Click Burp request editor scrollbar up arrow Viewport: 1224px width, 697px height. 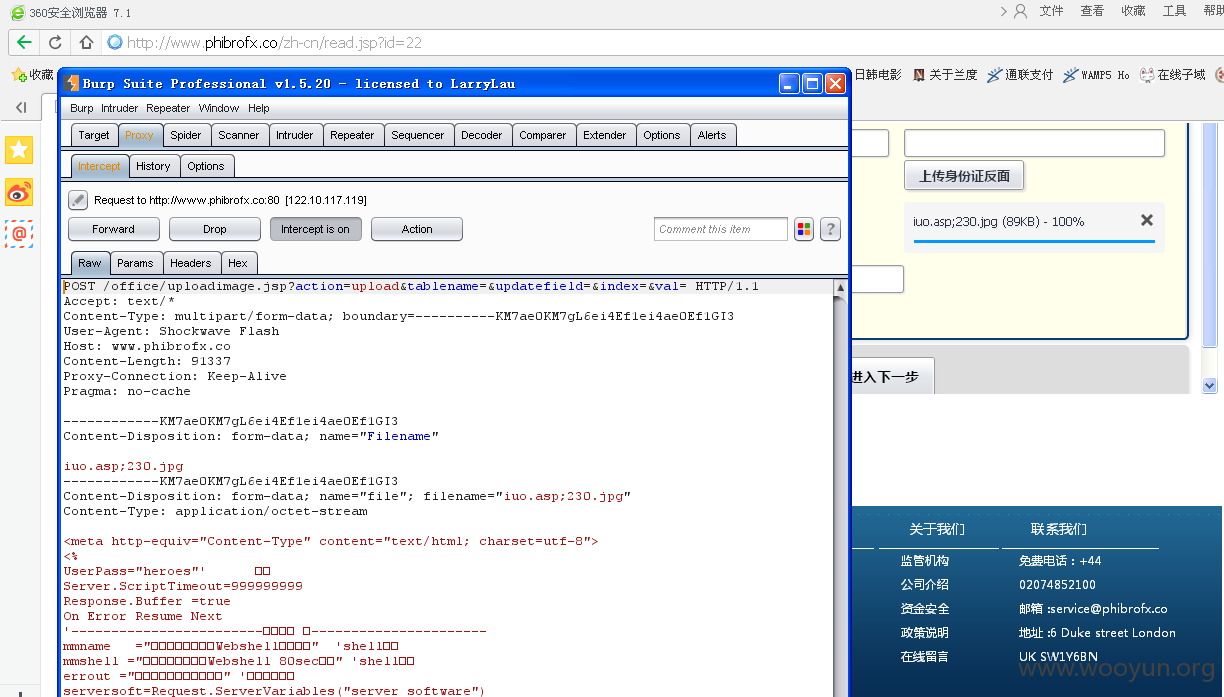[841, 287]
